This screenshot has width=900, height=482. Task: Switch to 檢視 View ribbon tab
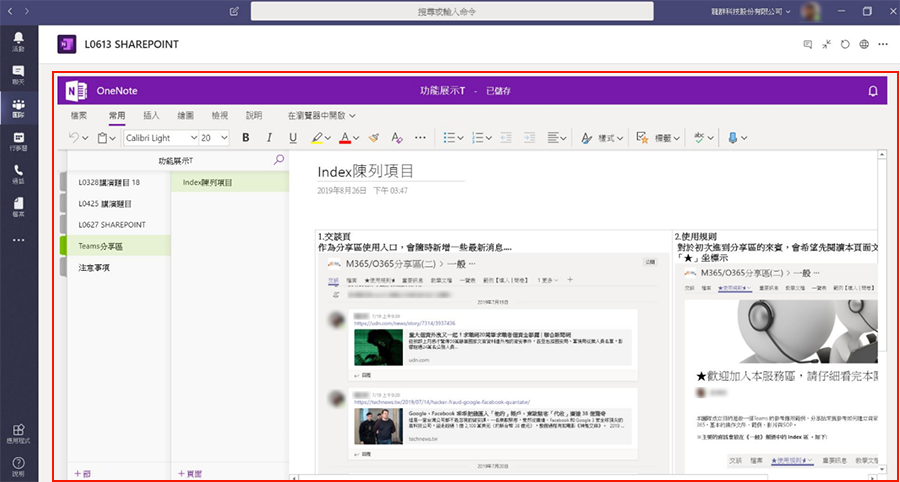pyautogui.click(x=220, y=115)
